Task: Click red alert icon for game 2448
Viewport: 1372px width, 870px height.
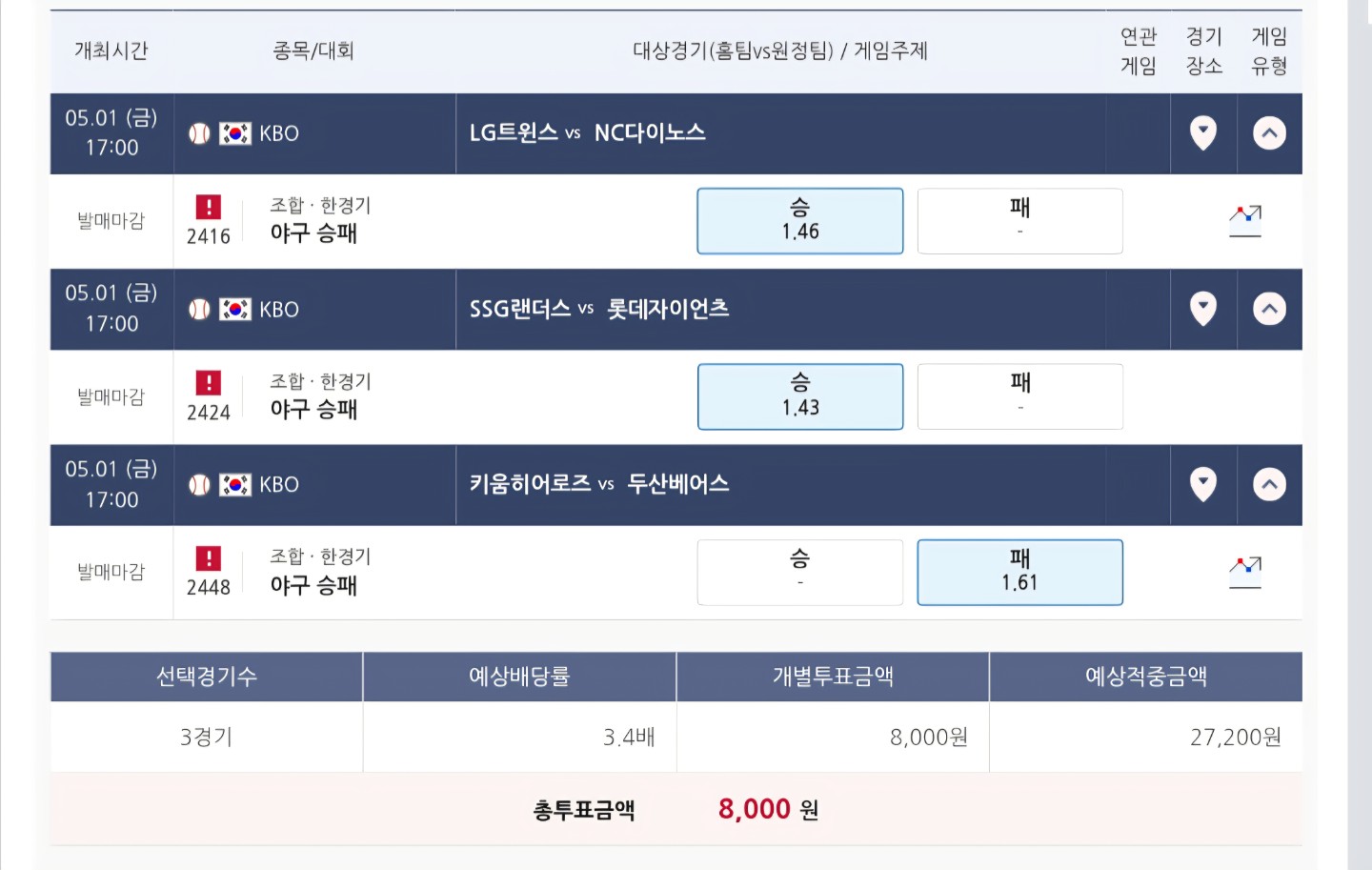Action: [x=208, y=558]
